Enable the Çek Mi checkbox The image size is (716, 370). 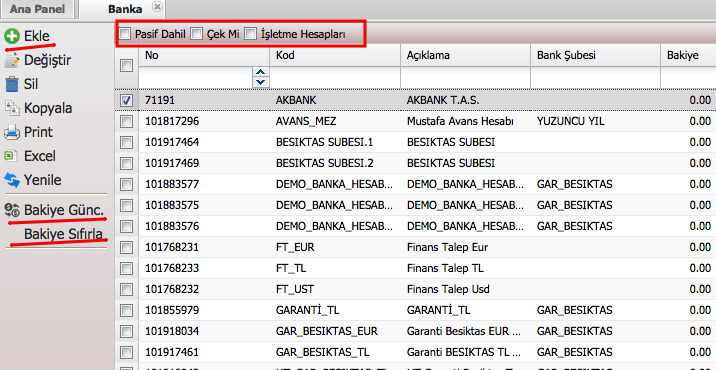pos(196,34)
